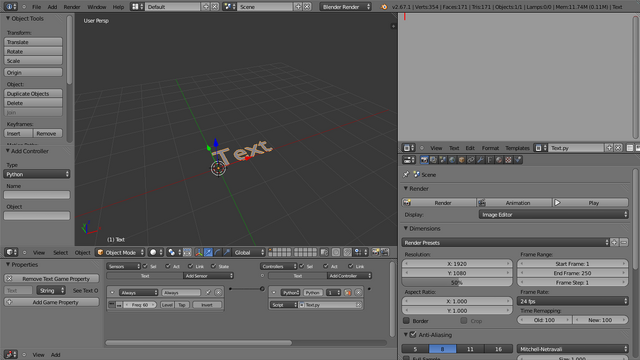Open the 24 fps frame rate dropdown
This screenshot has height=360, width=640.
[573, 301]
